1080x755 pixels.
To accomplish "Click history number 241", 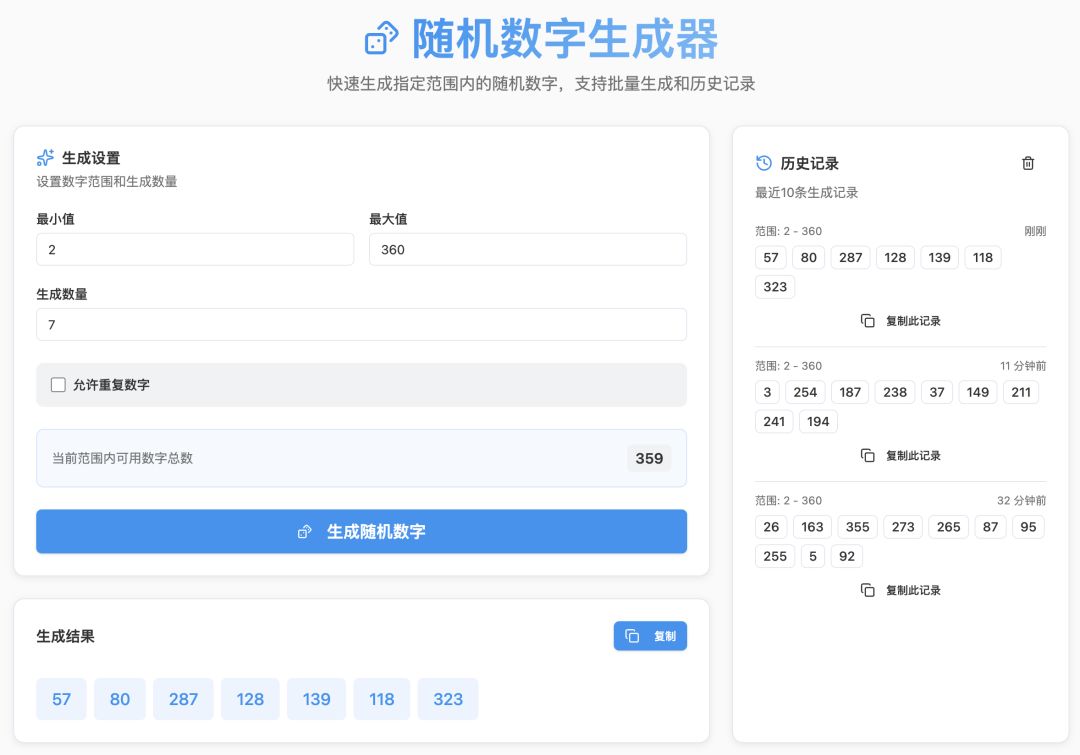I will 774,422.
